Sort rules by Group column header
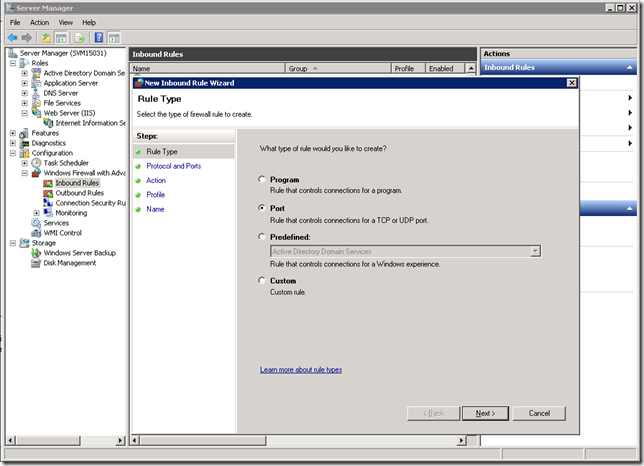Image resolution: width=644 pixels, height=466 pixels. 338,69
